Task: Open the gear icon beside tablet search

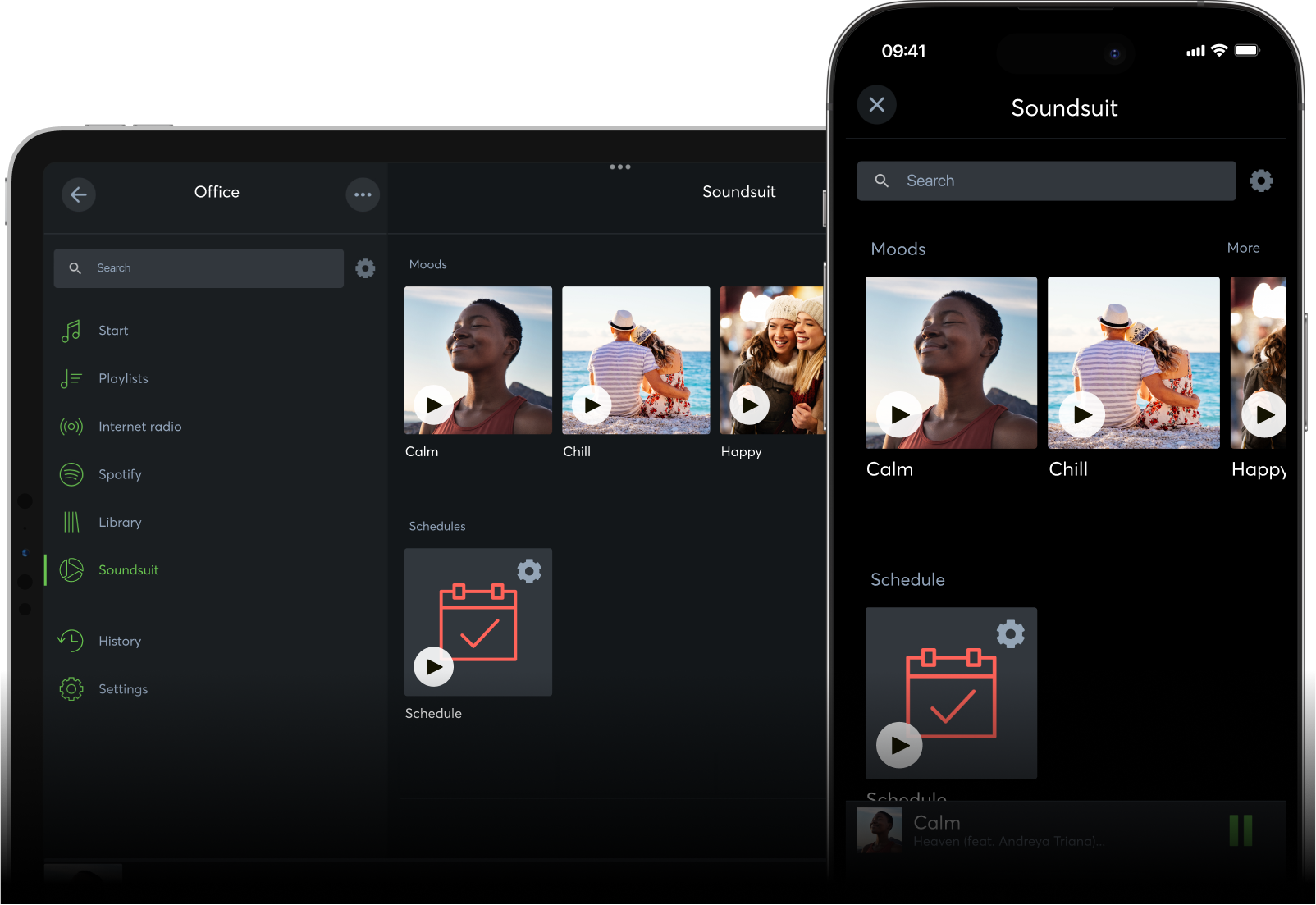Action: pyautogui.click(x=365, y=268)
